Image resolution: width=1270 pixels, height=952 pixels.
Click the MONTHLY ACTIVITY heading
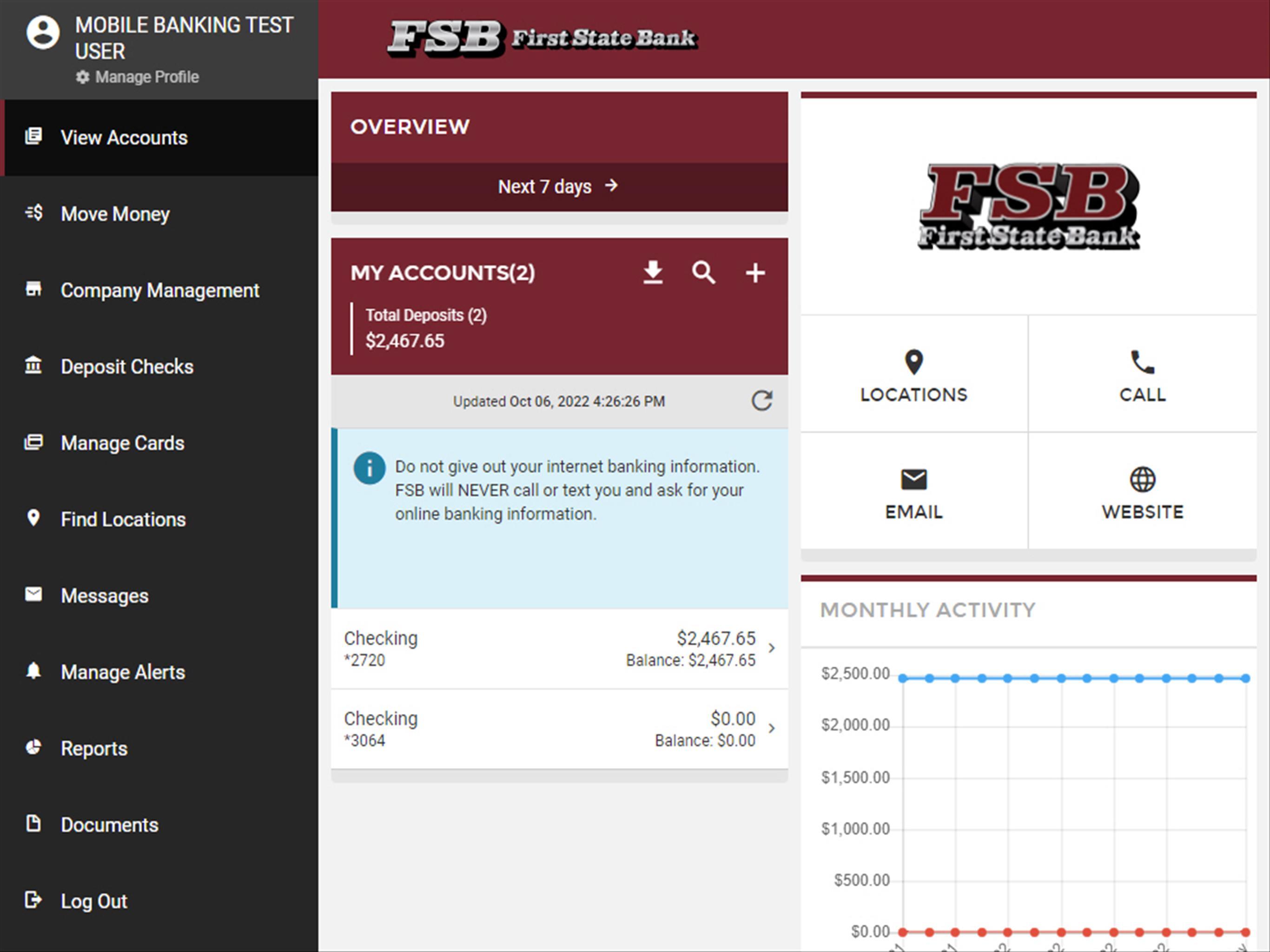click(928, 610)
